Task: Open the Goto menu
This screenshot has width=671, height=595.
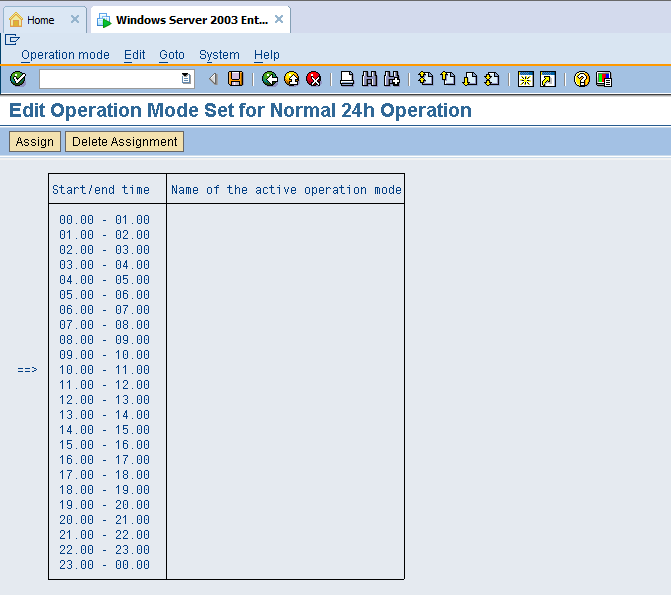Action: (172, 55)
